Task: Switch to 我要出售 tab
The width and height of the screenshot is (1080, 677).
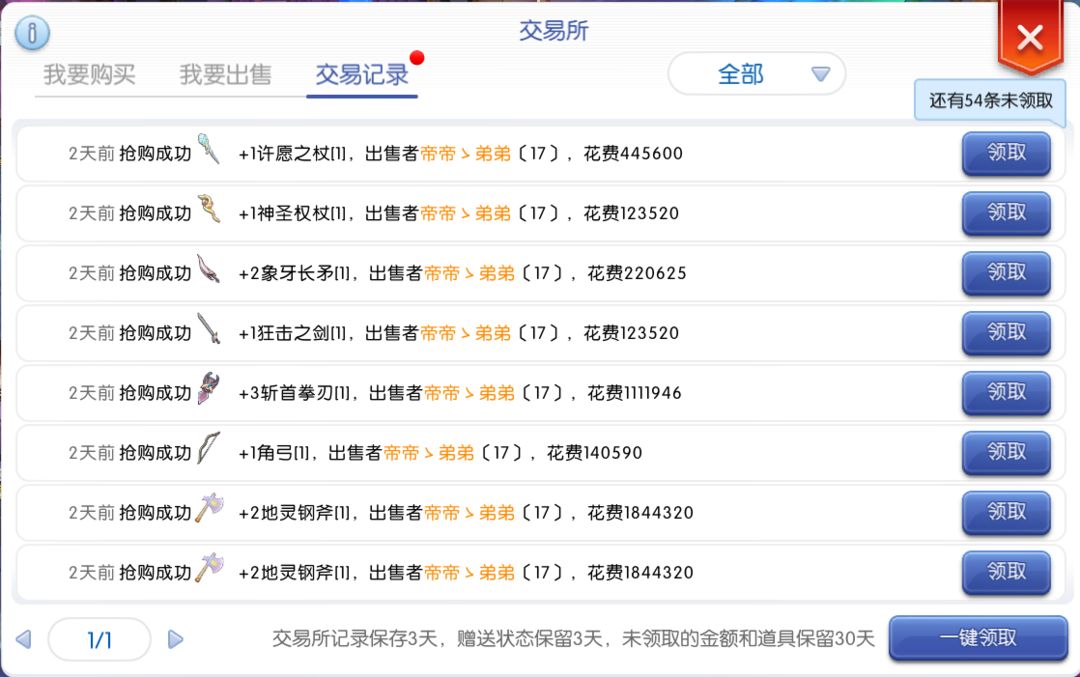Action: pos(225,74)
